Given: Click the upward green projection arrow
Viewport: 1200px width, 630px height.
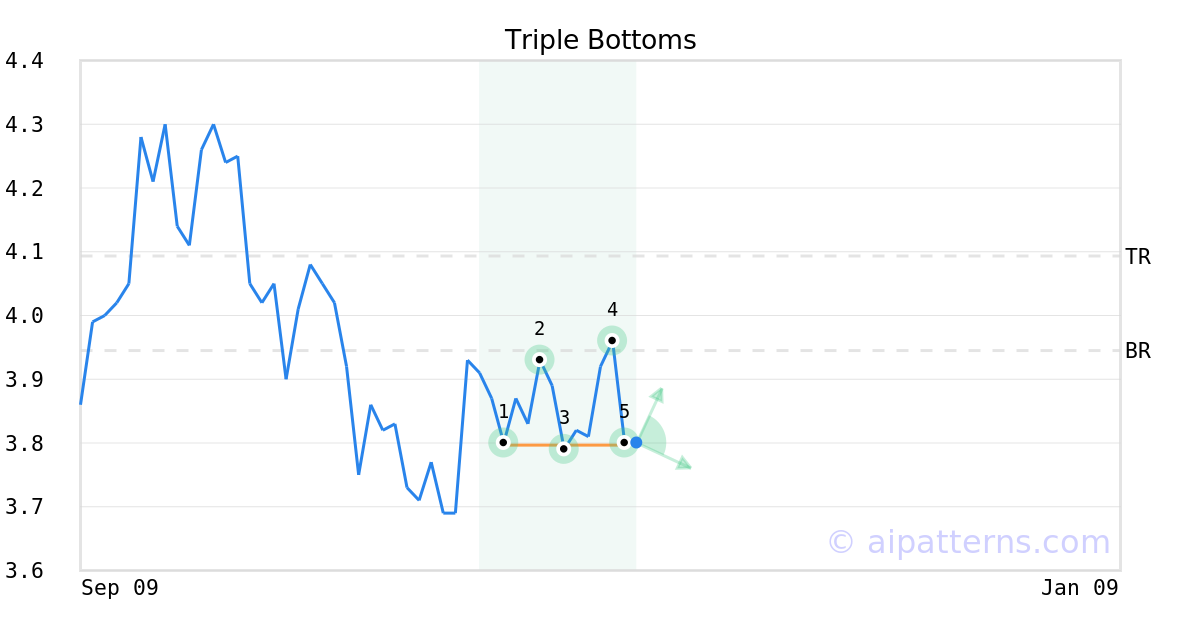Looking at the screenshot, I should pyautogui.click(x=655, y=398).
